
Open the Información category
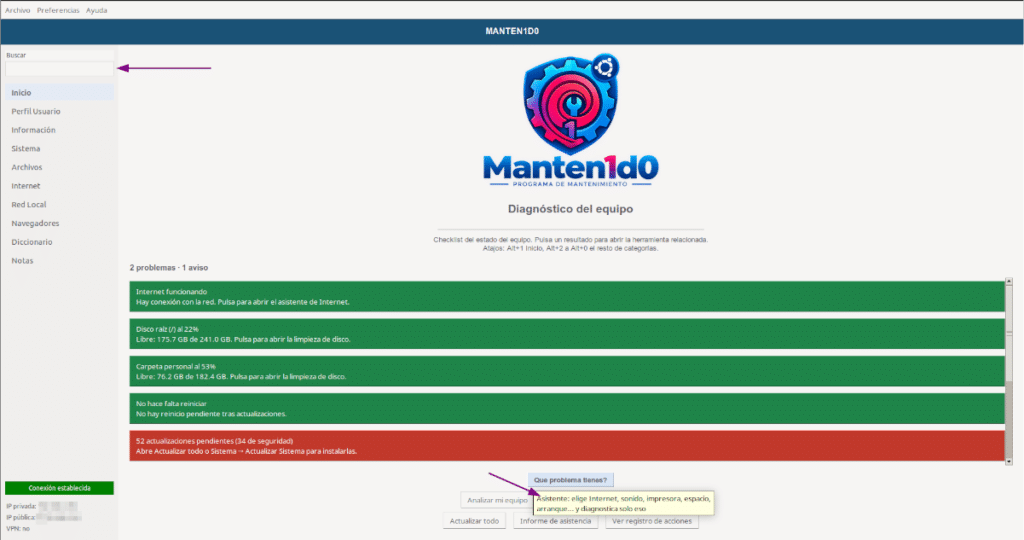(59, 130)
